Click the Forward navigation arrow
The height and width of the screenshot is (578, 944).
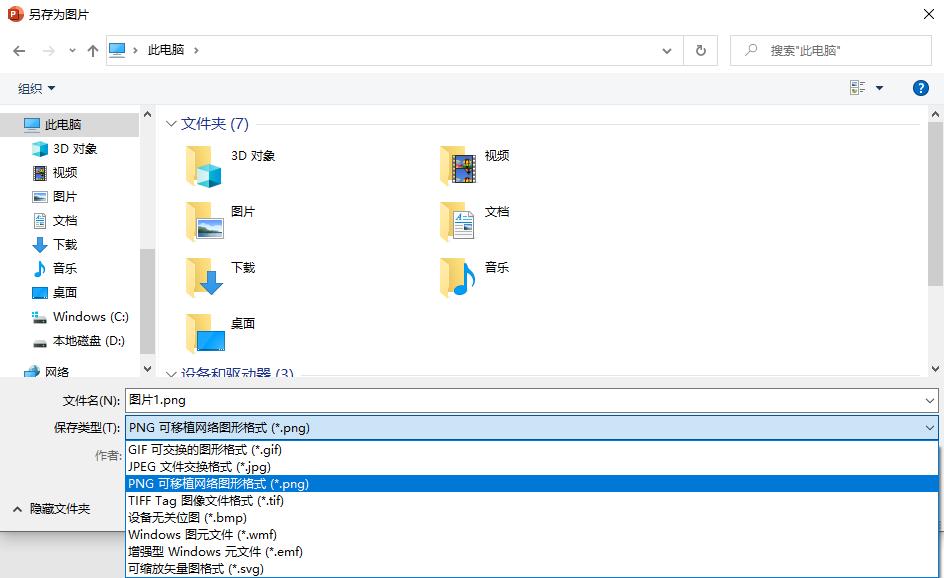pyautogui.click(x=49, y=51)
